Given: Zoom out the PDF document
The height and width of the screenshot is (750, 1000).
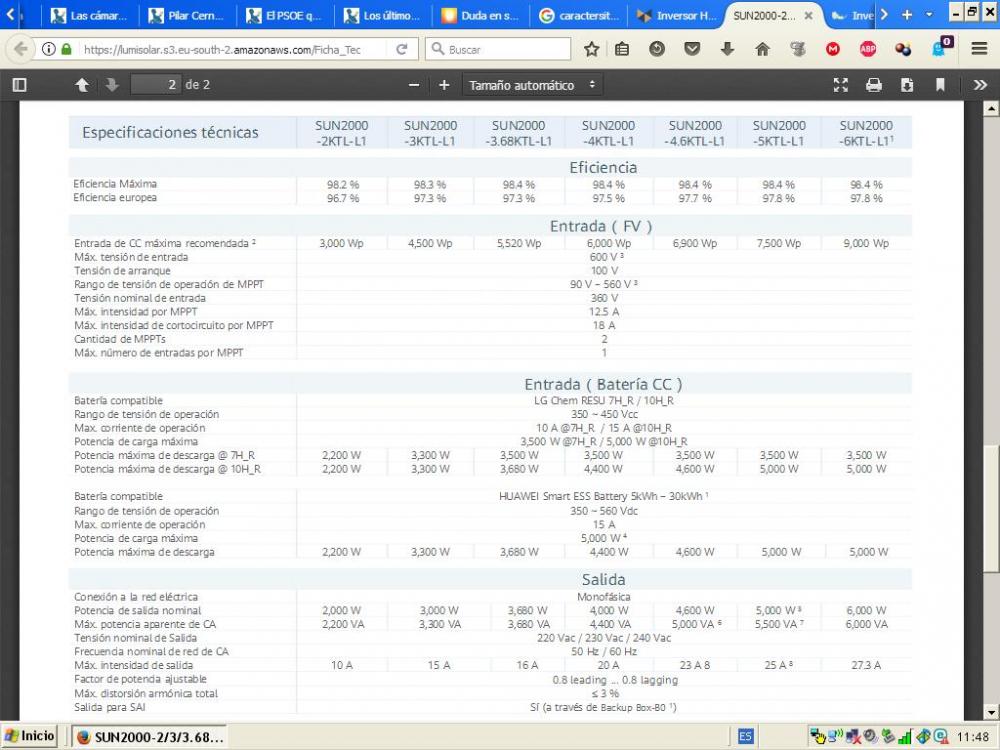Looking at the screenshot, I should coord(414,85).
